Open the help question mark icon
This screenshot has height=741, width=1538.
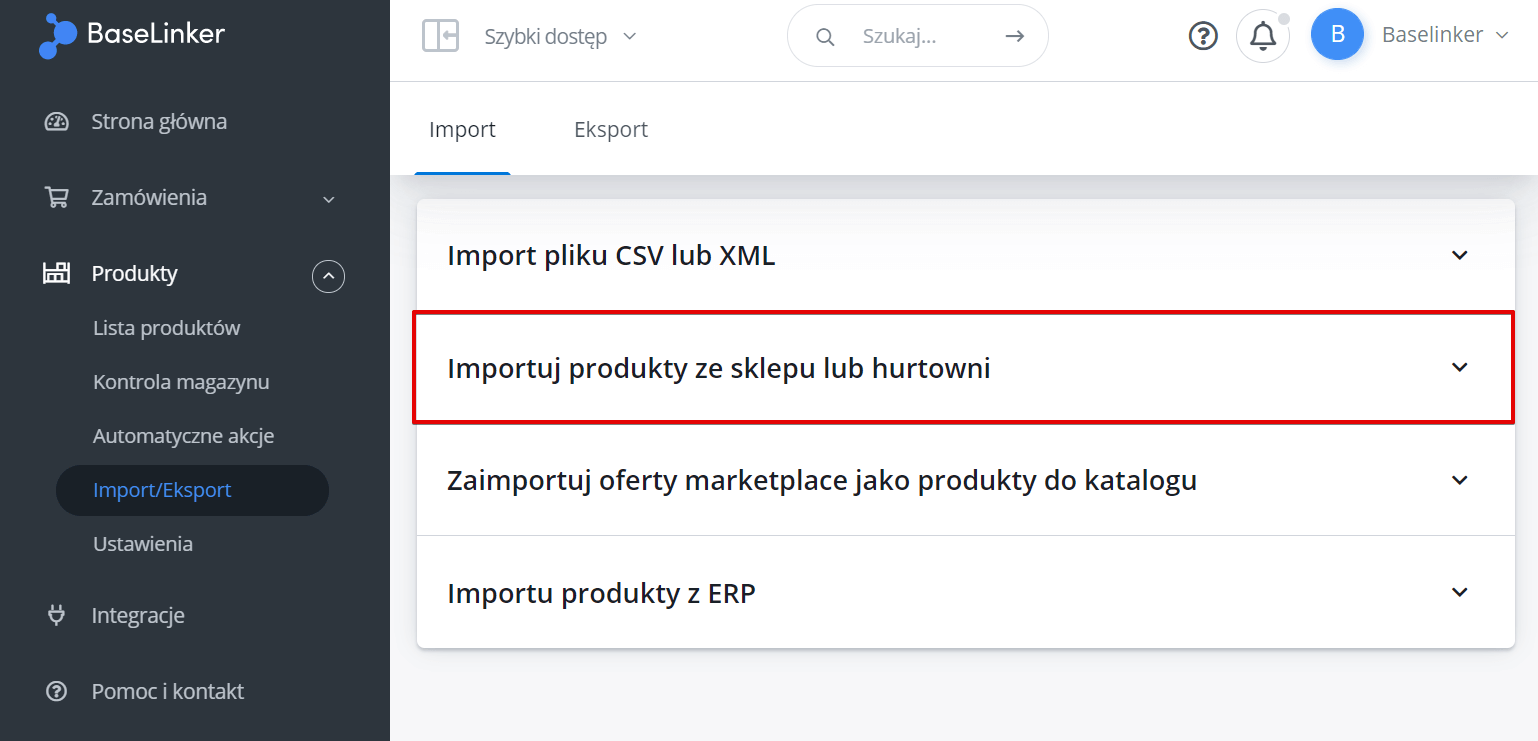click(1203, 36)
